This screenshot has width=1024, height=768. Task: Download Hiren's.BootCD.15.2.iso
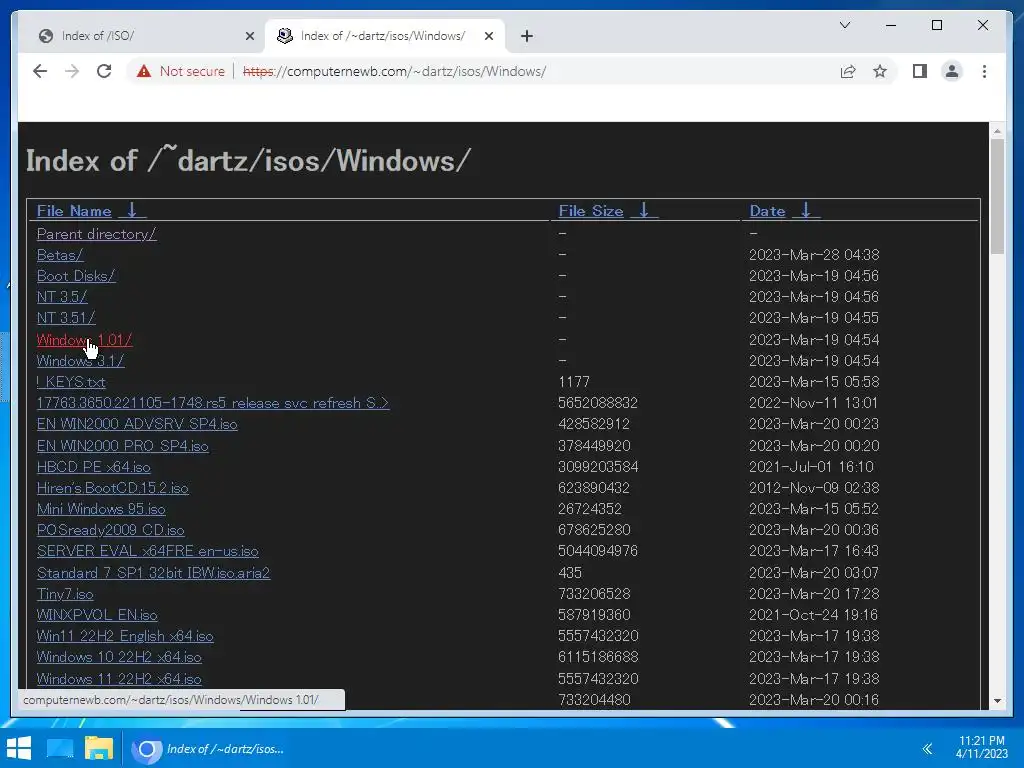(x=112, y=488)
